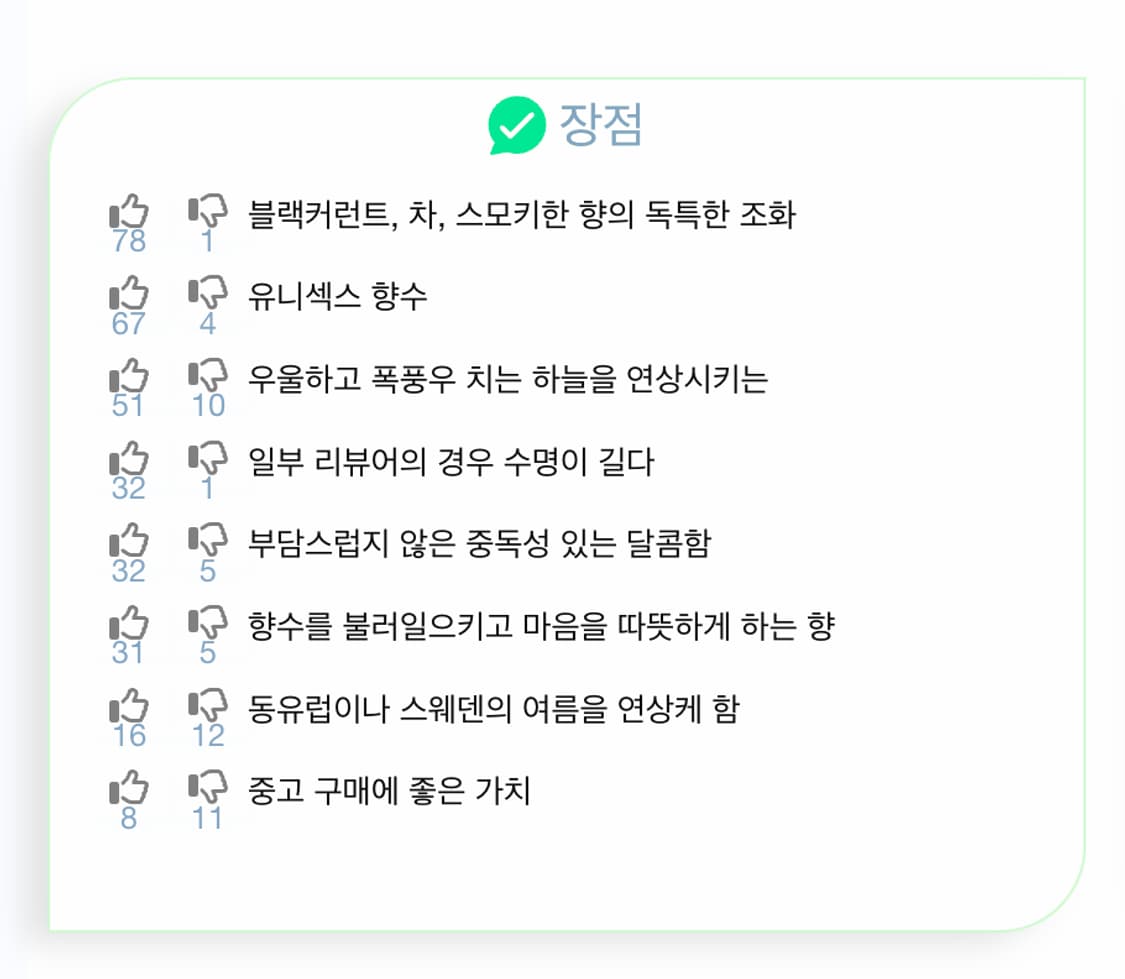The height and width of the screenshot is (979, 1125).
Task: Upvote '향수를 불러일으키고 마음을 따뜻하게 하는 향'
Action: 129,625
